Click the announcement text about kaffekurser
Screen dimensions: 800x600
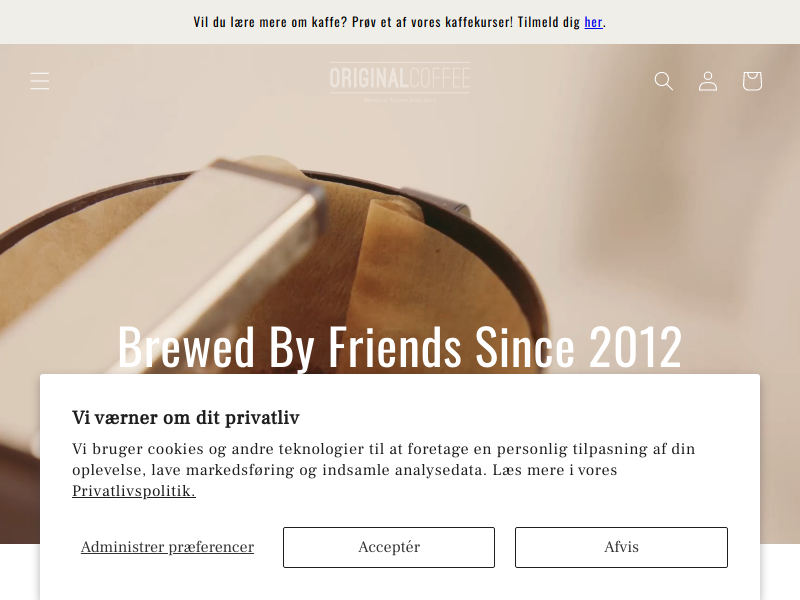tap(388, 22)
